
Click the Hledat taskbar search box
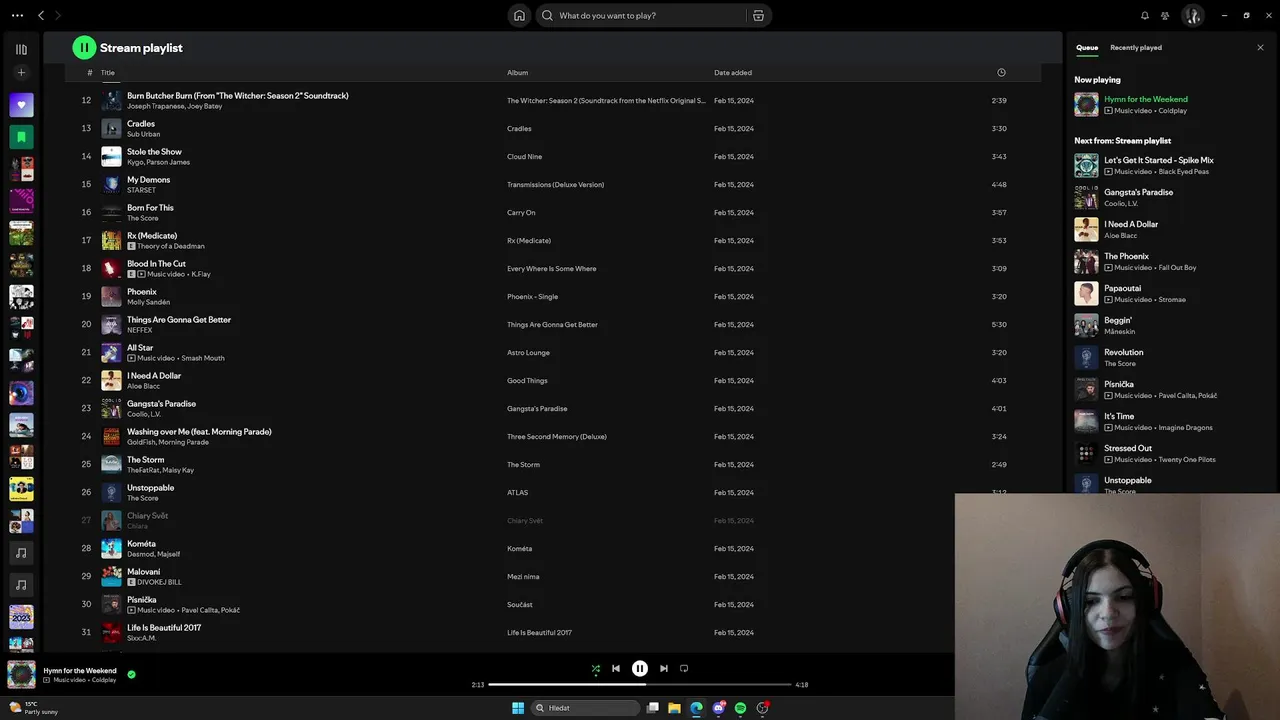586,708
